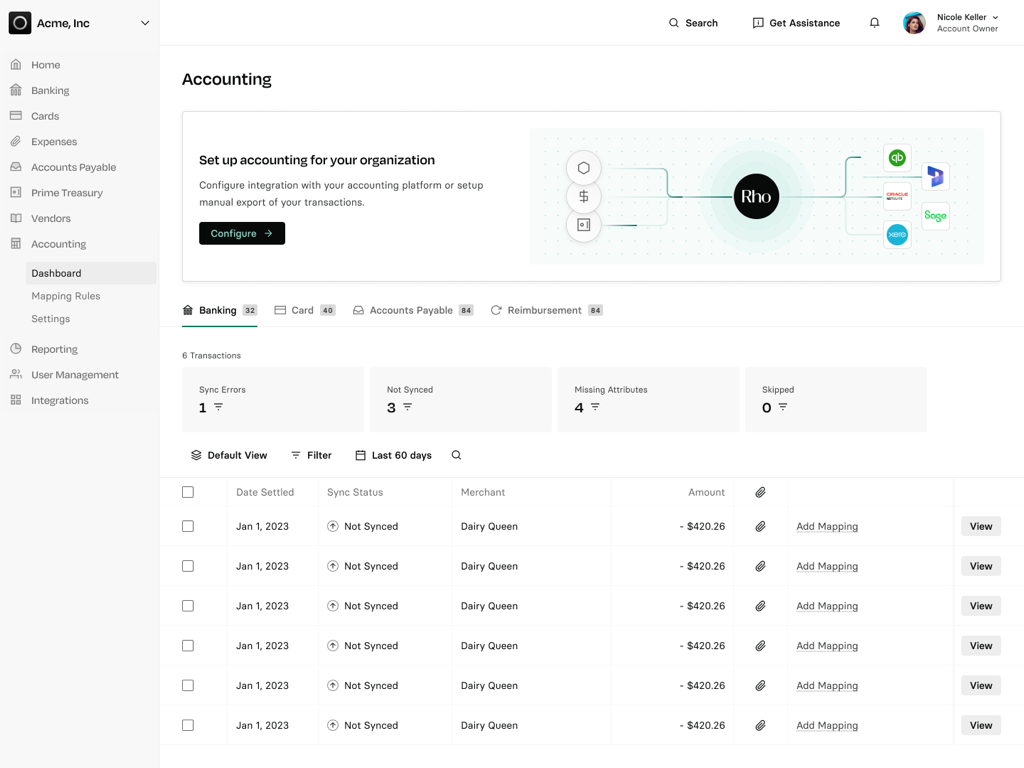Click the Microsoft Dynamics logo icon
1024x768 pixels.
click(936, 176)
